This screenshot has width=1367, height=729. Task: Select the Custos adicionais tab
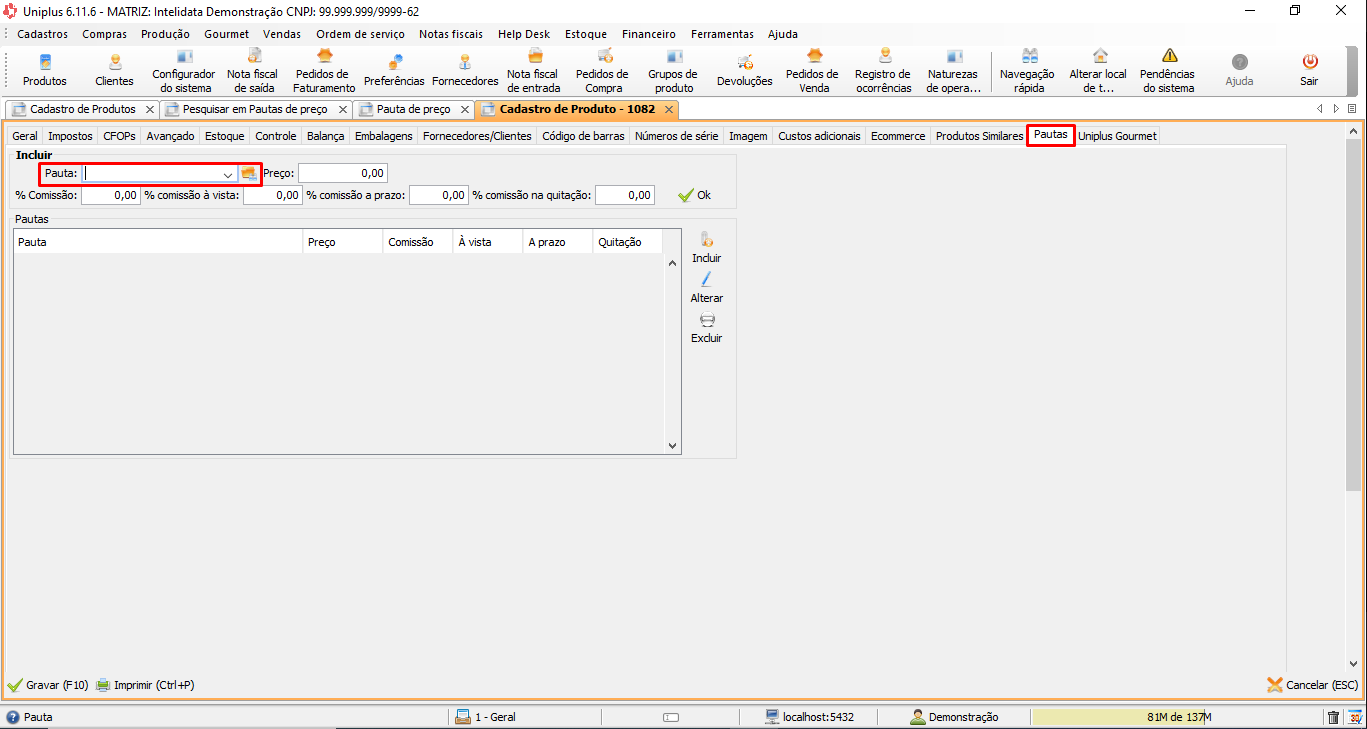pyautogui.click(x=819, y=136)
